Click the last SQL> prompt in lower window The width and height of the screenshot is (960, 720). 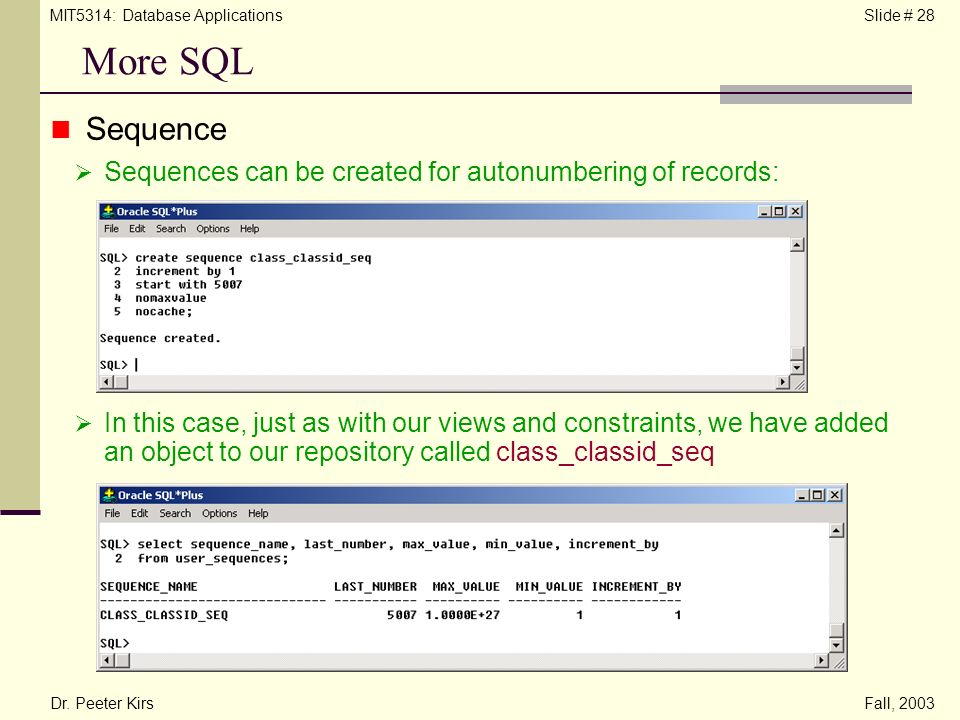(114, 643)
